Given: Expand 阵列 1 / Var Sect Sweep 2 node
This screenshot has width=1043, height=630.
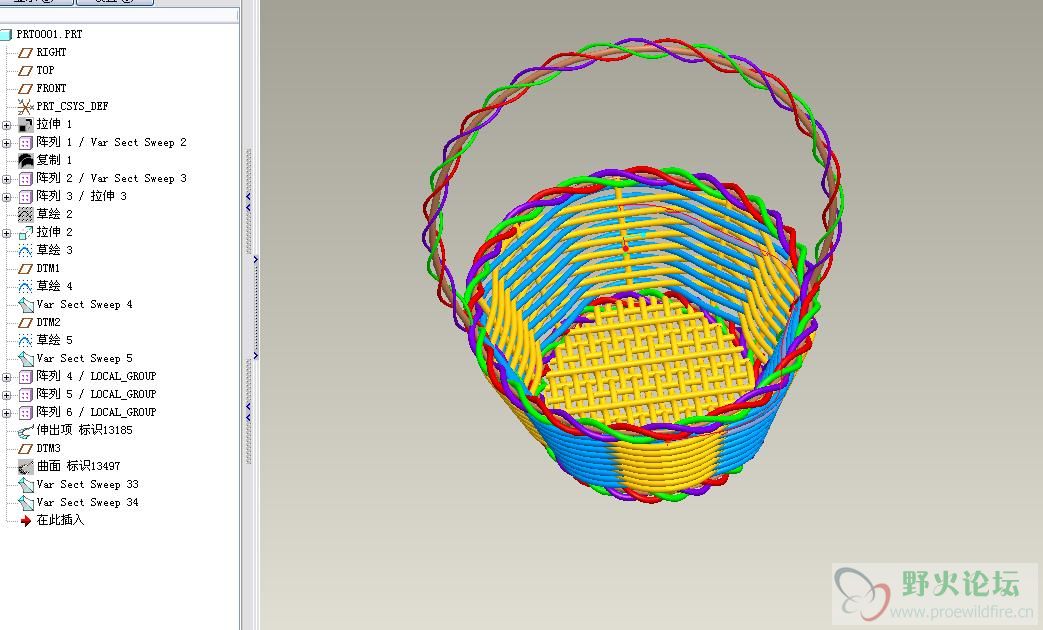Looking at the screenshot, I should click(x=7, y=143).
